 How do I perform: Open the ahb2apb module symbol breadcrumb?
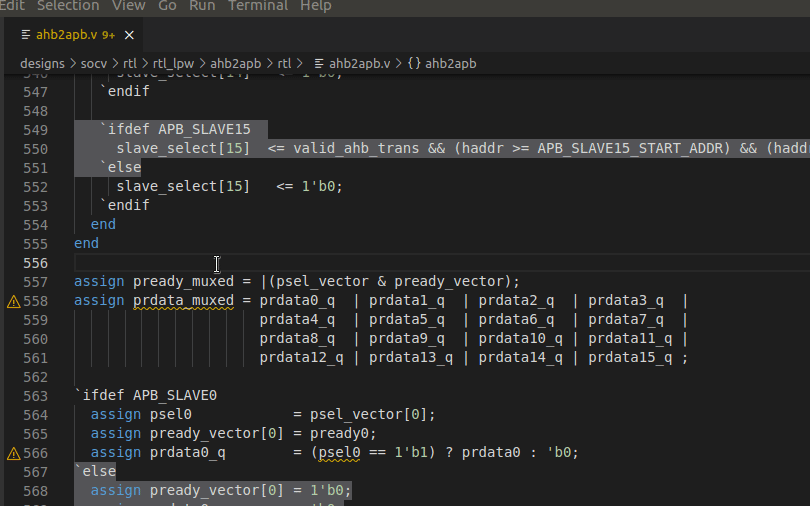coord(451,63)
